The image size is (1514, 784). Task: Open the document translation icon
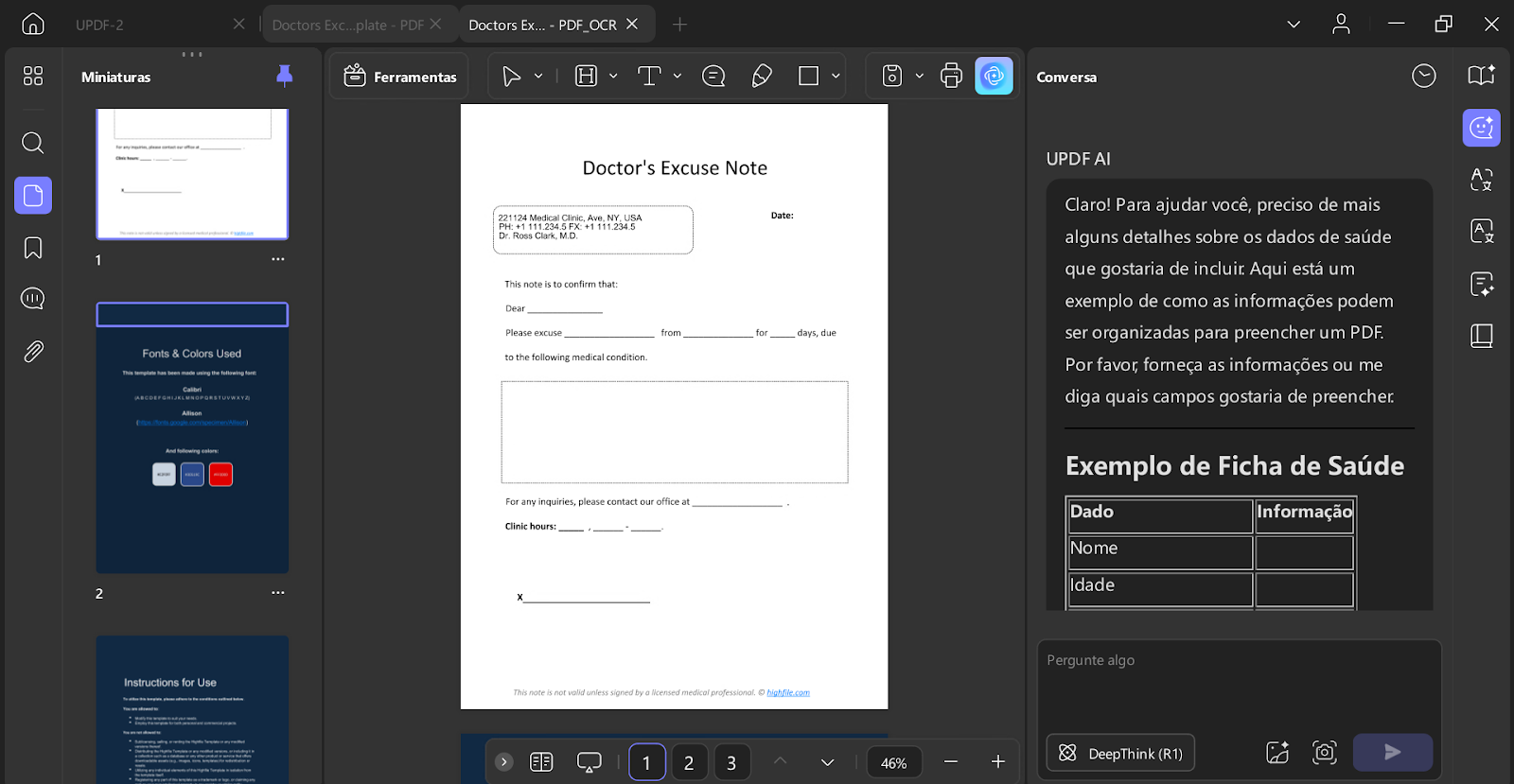1482,231
